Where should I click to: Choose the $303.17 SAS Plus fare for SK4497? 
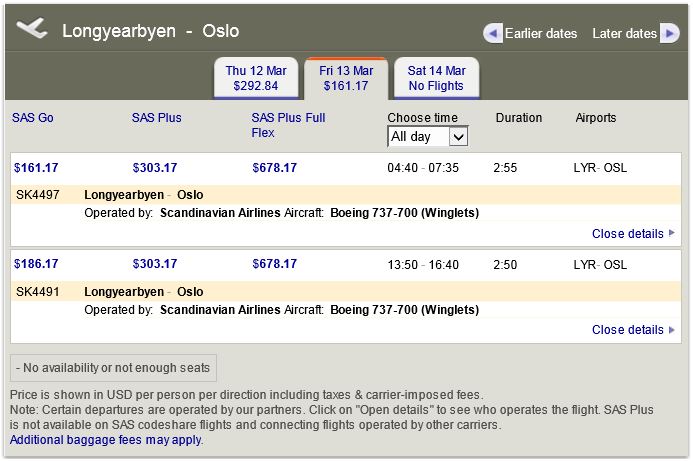click(x=155, y=168)
